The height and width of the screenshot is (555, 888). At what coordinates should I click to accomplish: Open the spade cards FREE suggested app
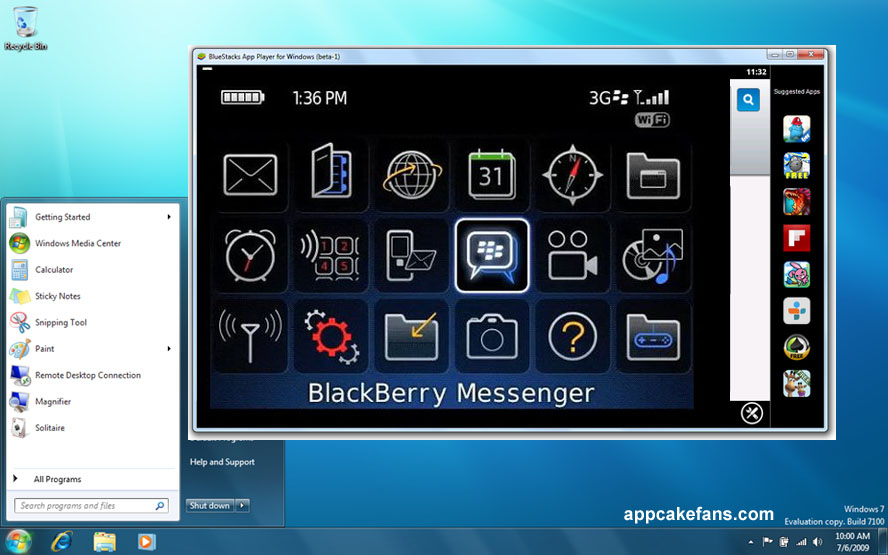pos(797,347)
